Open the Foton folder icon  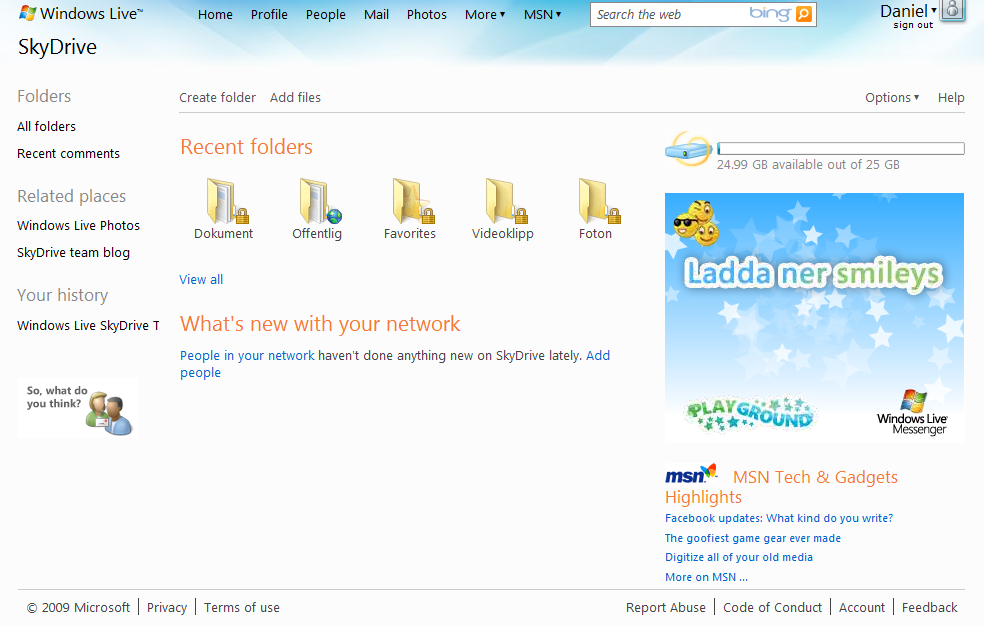(x=599, y=201)
